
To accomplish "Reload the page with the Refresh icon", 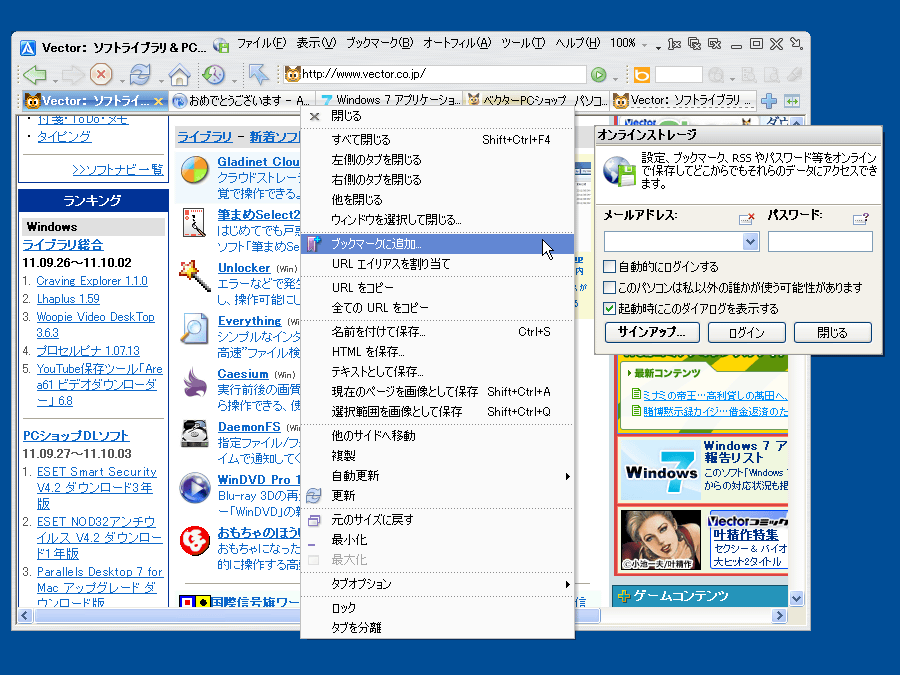I will tap(139, 75).
